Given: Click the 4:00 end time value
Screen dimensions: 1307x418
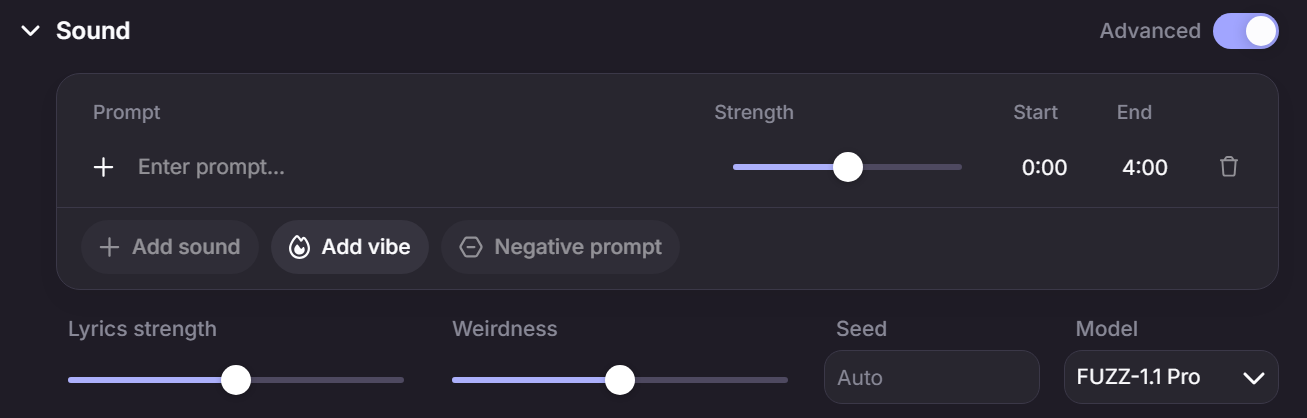Looking at the screenshot, I should tap(1145, 168).
